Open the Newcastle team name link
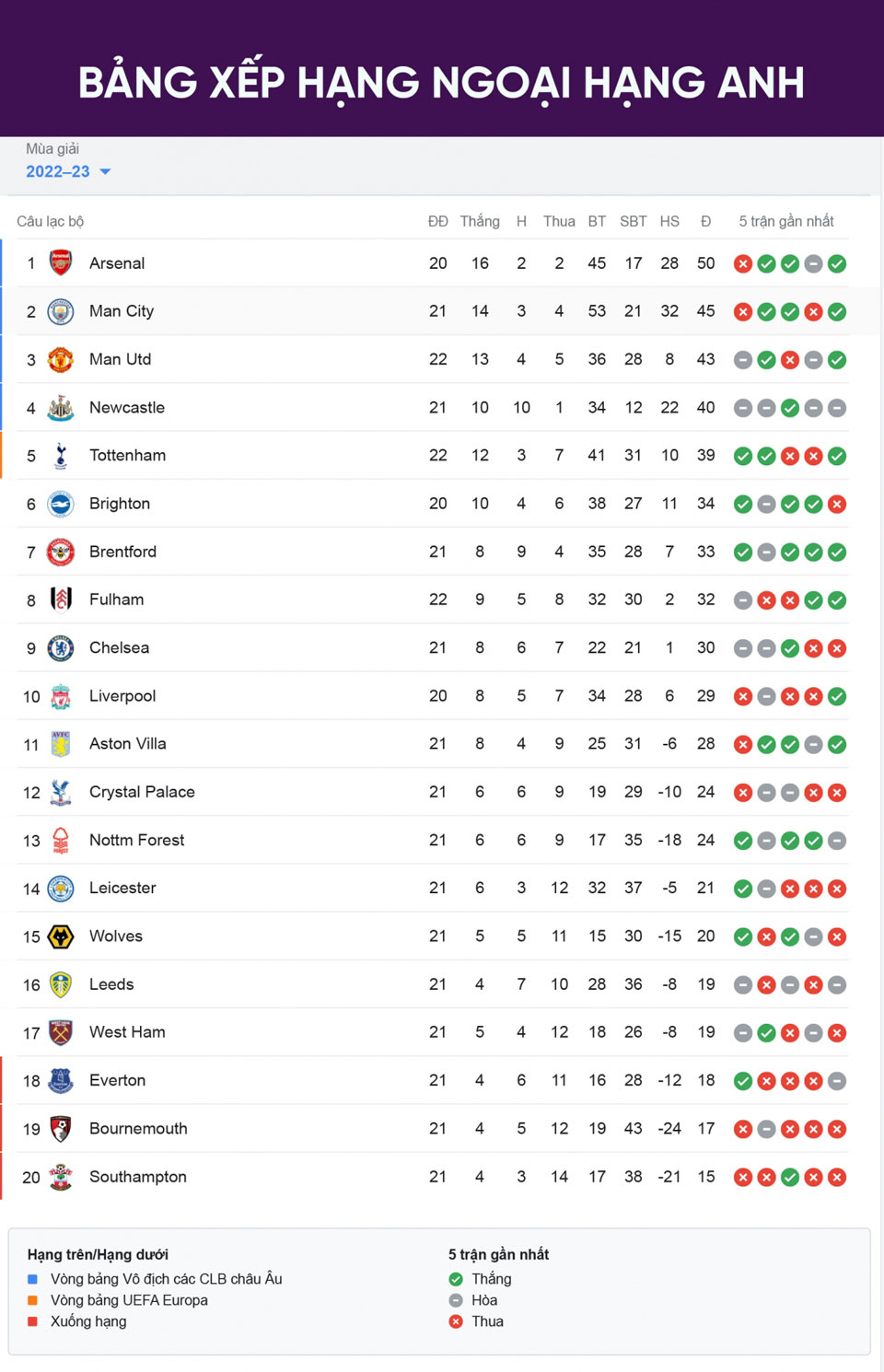The width and height of the screenshot is (884, 1372). click(127, 408)
